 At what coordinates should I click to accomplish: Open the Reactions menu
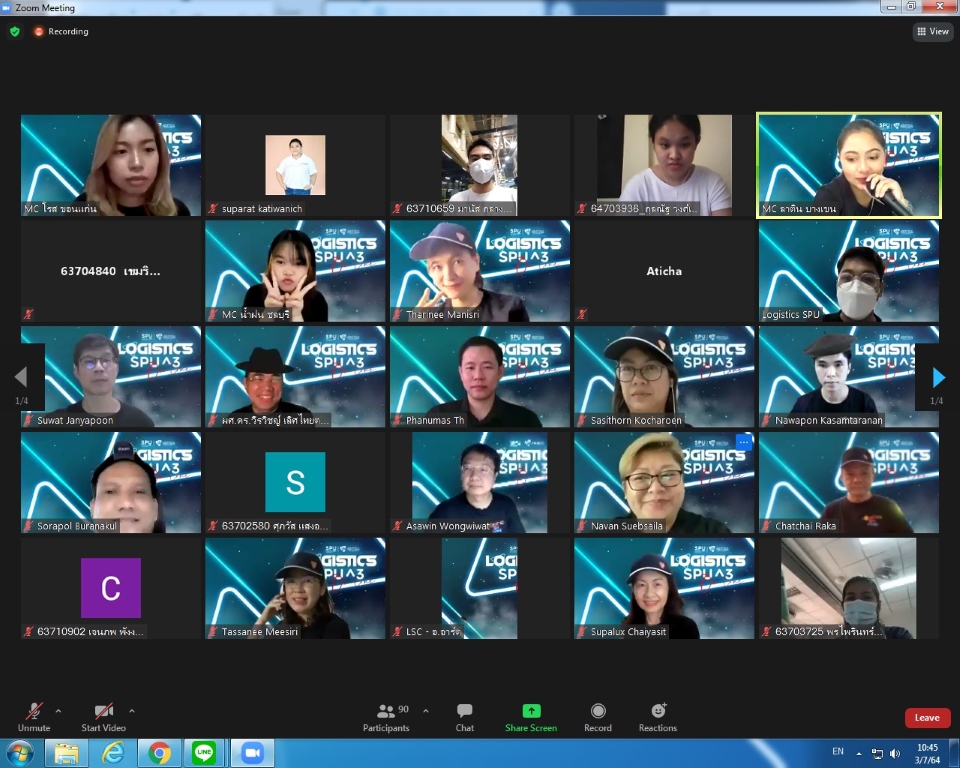pyautogui.click(x=658, y=717)
